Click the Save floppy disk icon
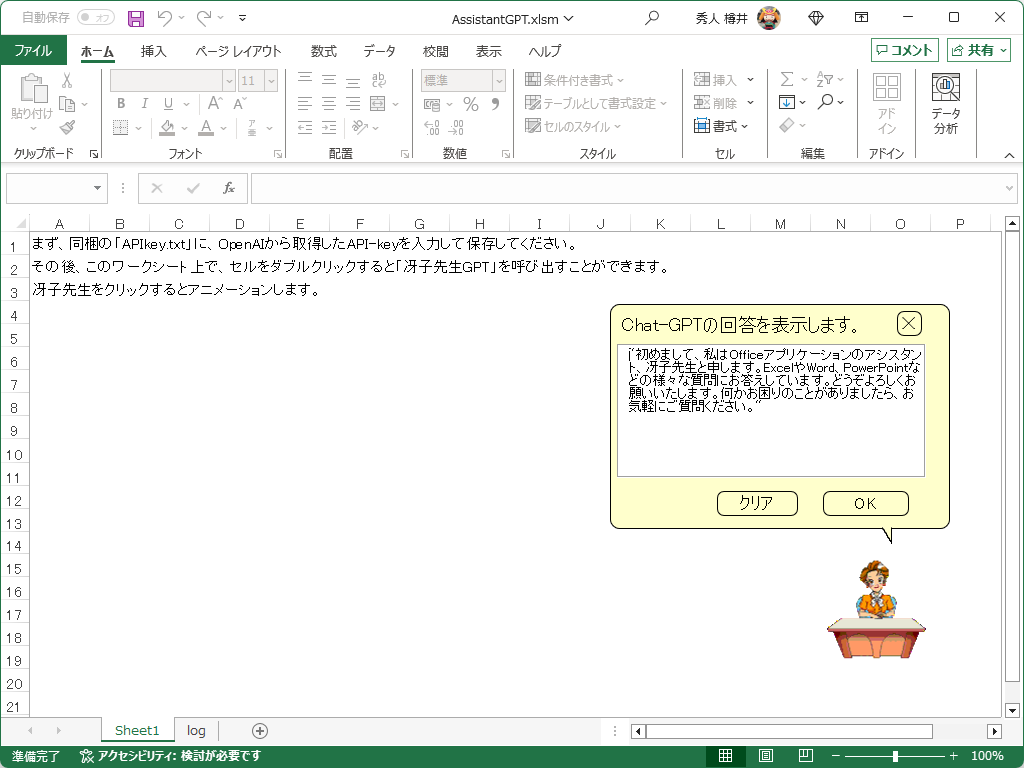 pos(136,18)
